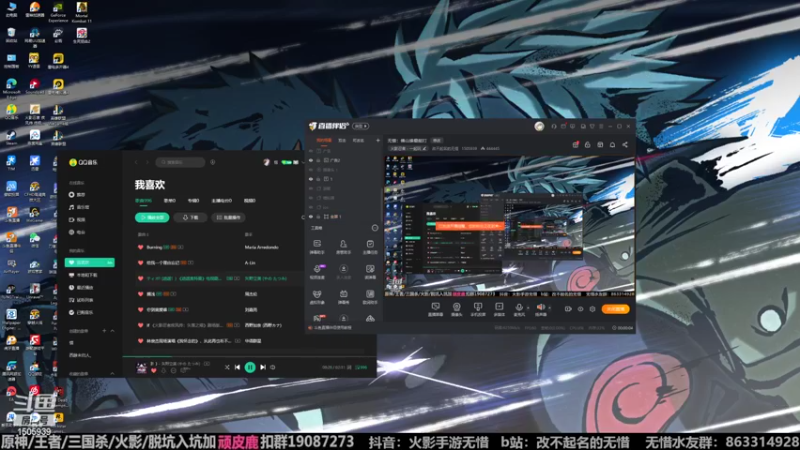The height and width of the screenshot is (450, 800).
Task: Click the QQ Music back arrow
Action: (136, 162)
